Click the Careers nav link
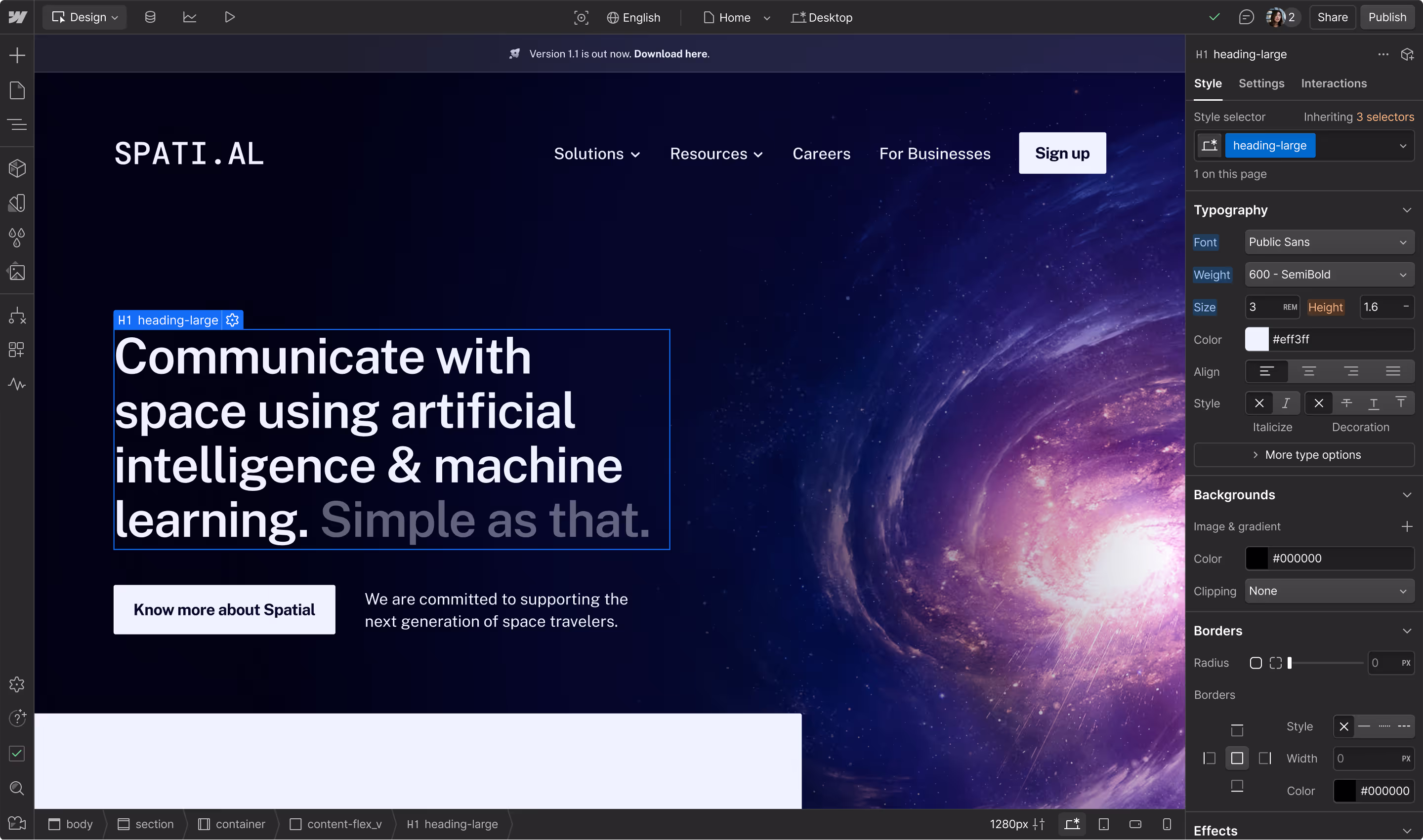 point(821,154)
